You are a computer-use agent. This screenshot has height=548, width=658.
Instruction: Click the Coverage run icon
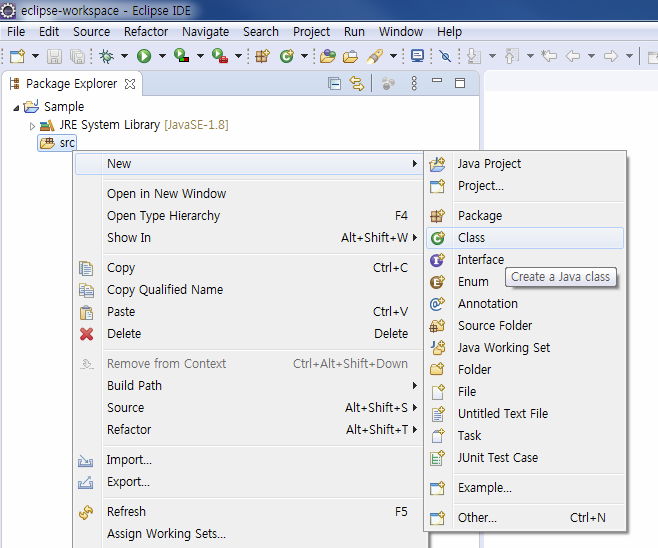(182, 56)
